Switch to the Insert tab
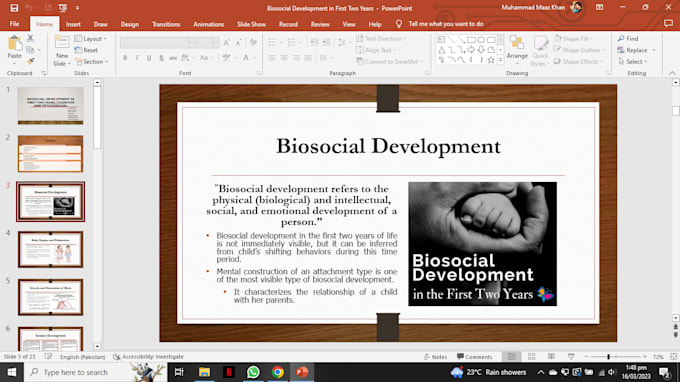 coord(73,24)
